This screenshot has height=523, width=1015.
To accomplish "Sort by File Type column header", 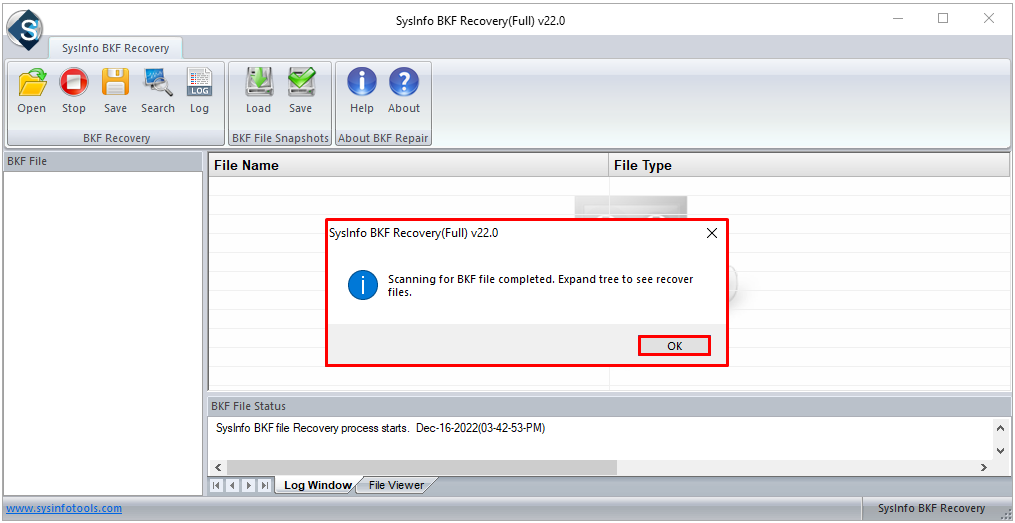I will [809, 165].
